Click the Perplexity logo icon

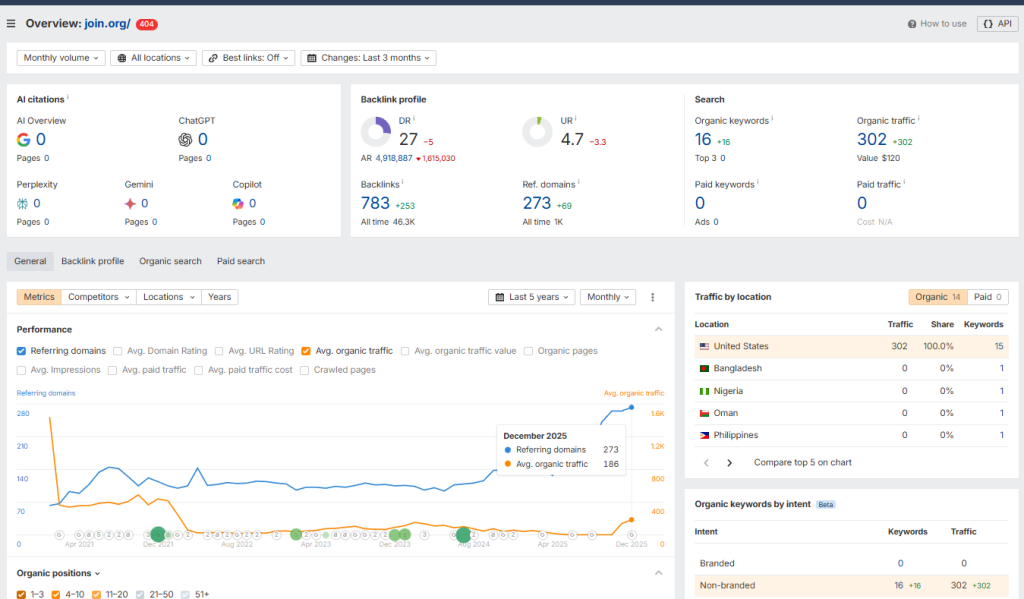click(23, 203)
